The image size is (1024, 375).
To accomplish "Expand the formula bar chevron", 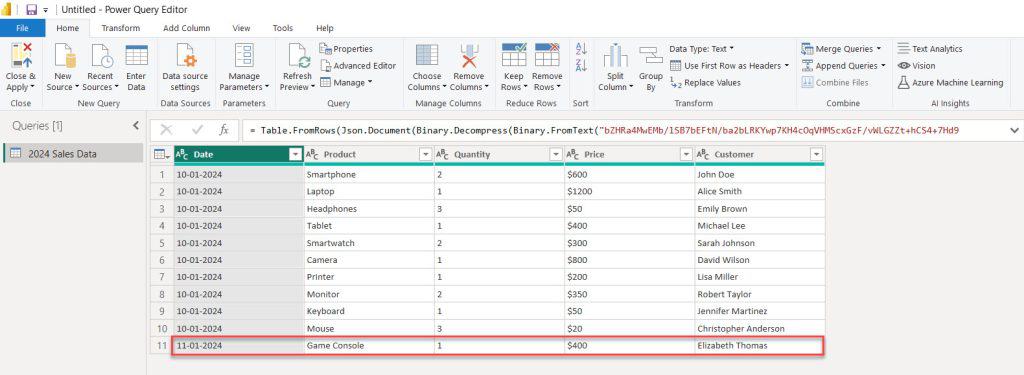I will (1014, 130).
